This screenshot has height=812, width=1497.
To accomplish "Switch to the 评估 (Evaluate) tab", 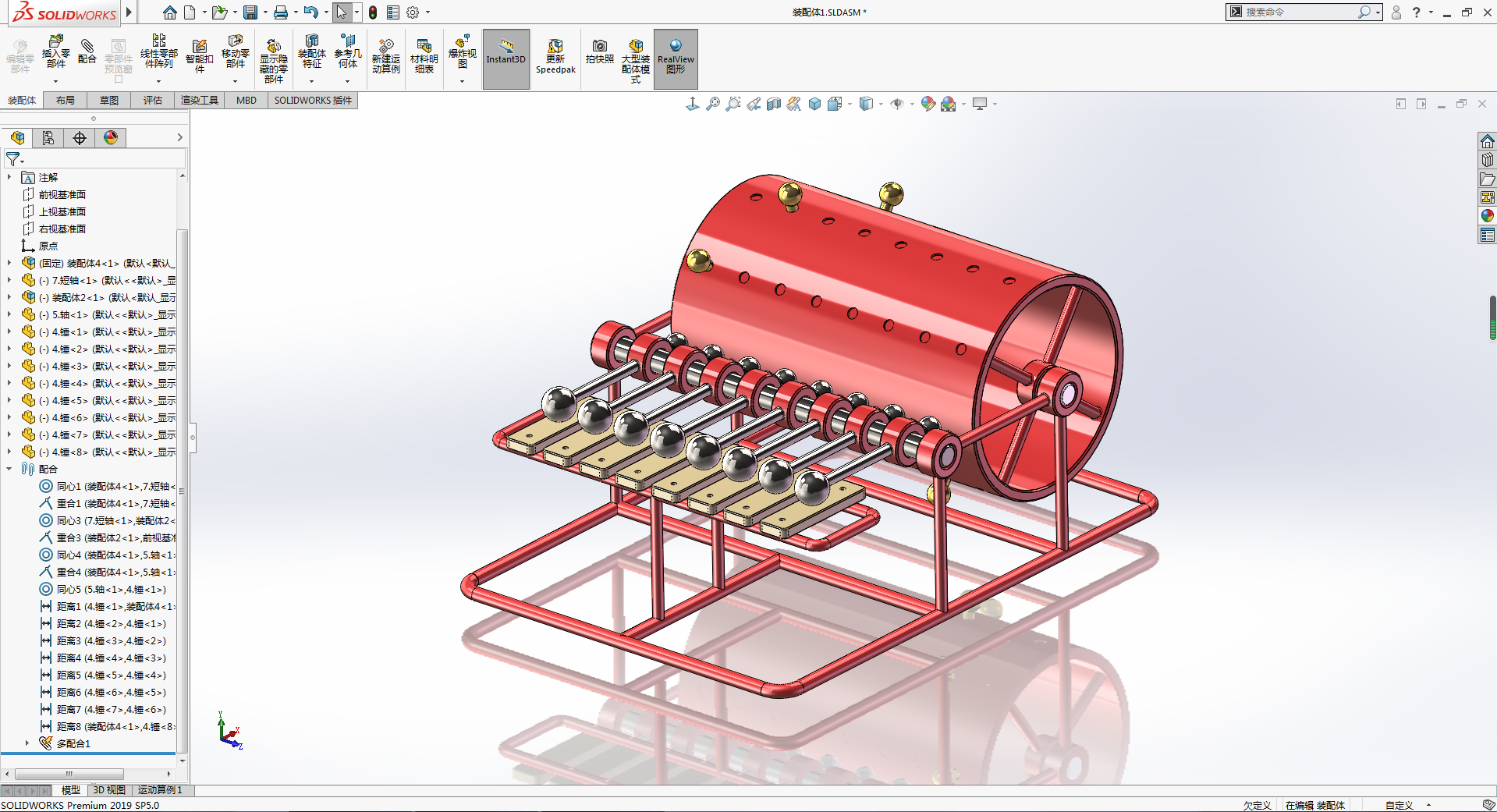I will click(x=153, y=100).
